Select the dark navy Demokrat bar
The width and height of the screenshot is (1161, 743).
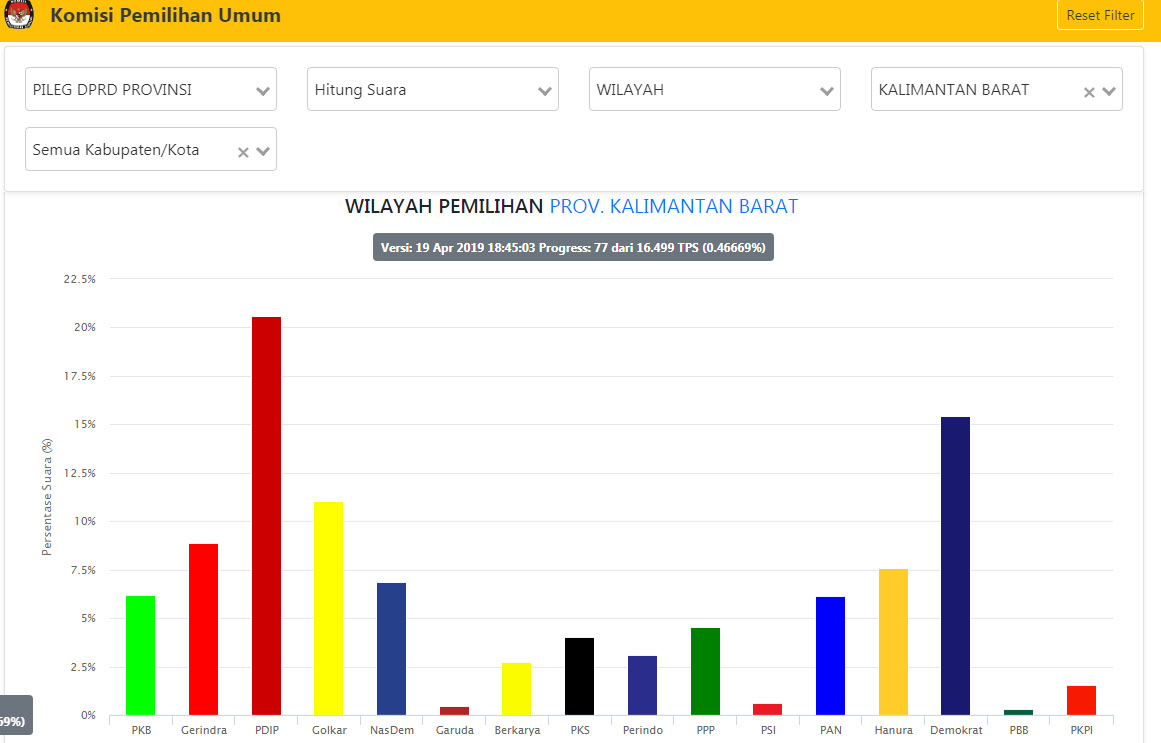(955, 565)
